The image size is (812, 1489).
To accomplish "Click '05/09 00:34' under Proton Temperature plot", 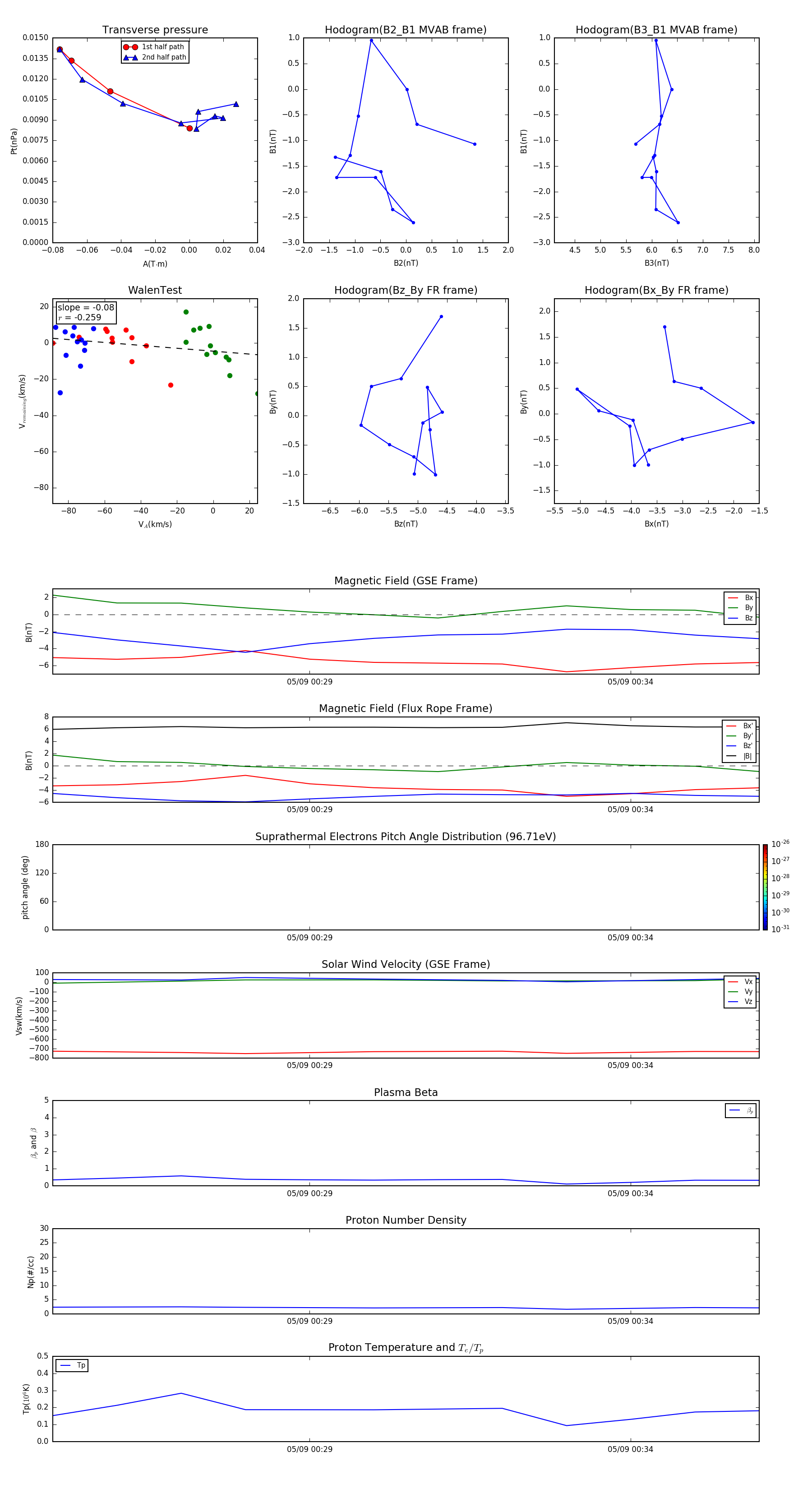I will click(630, 1449).
